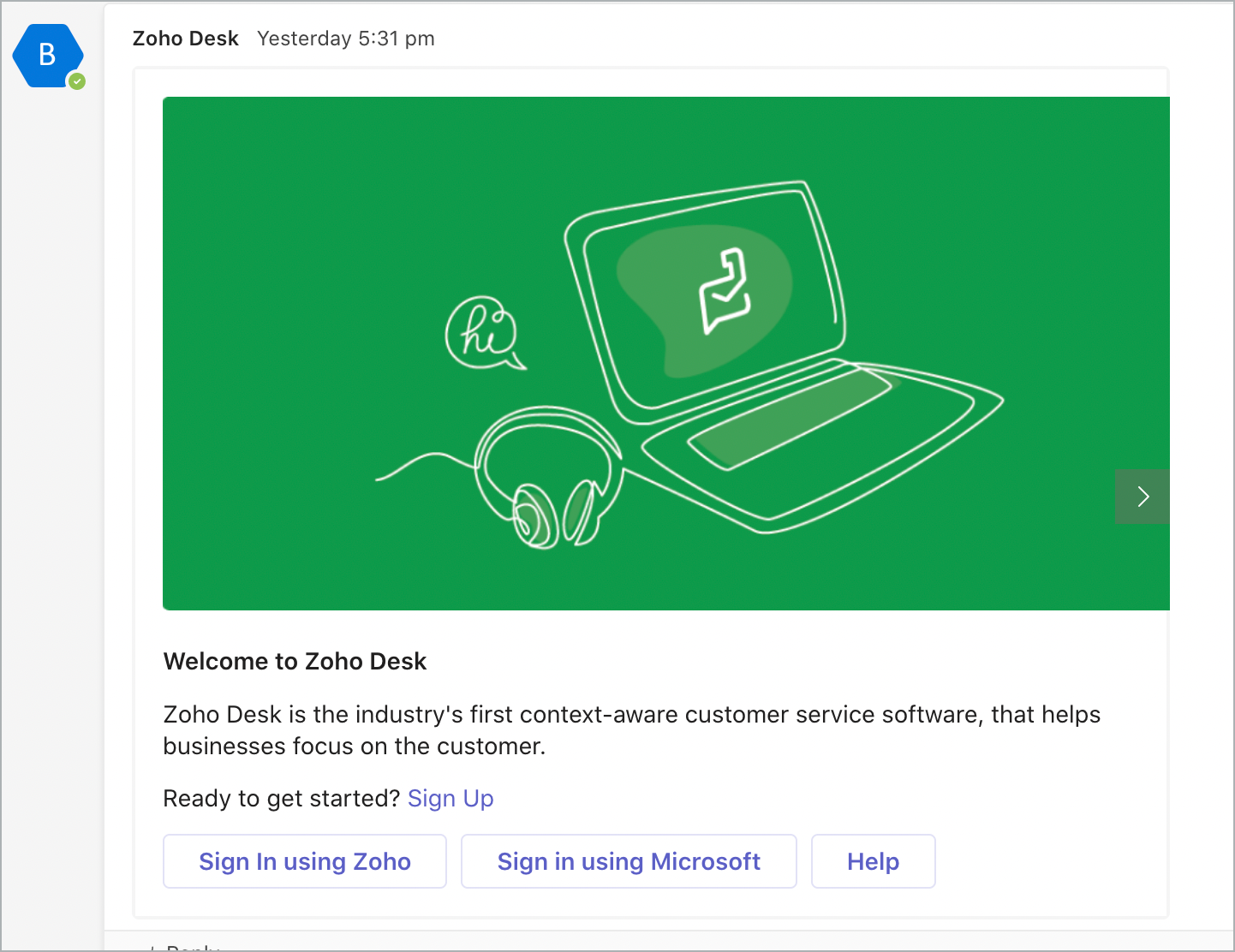
Task: Click the blue hexagon B bot avatar
Action: pyautogui.click(x=47, y=55)
